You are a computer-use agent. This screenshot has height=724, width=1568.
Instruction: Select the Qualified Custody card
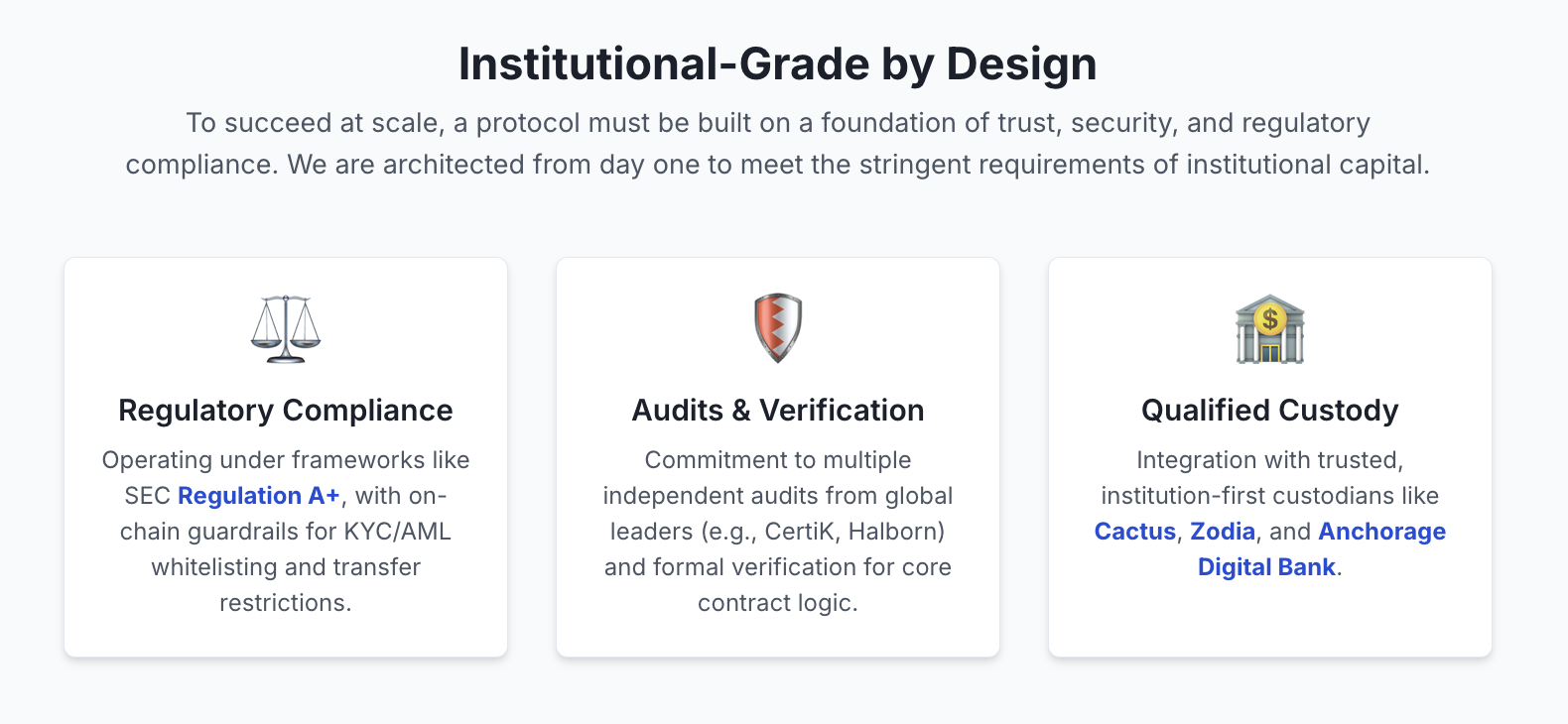pyautogui.click(x=1270, y=457)
